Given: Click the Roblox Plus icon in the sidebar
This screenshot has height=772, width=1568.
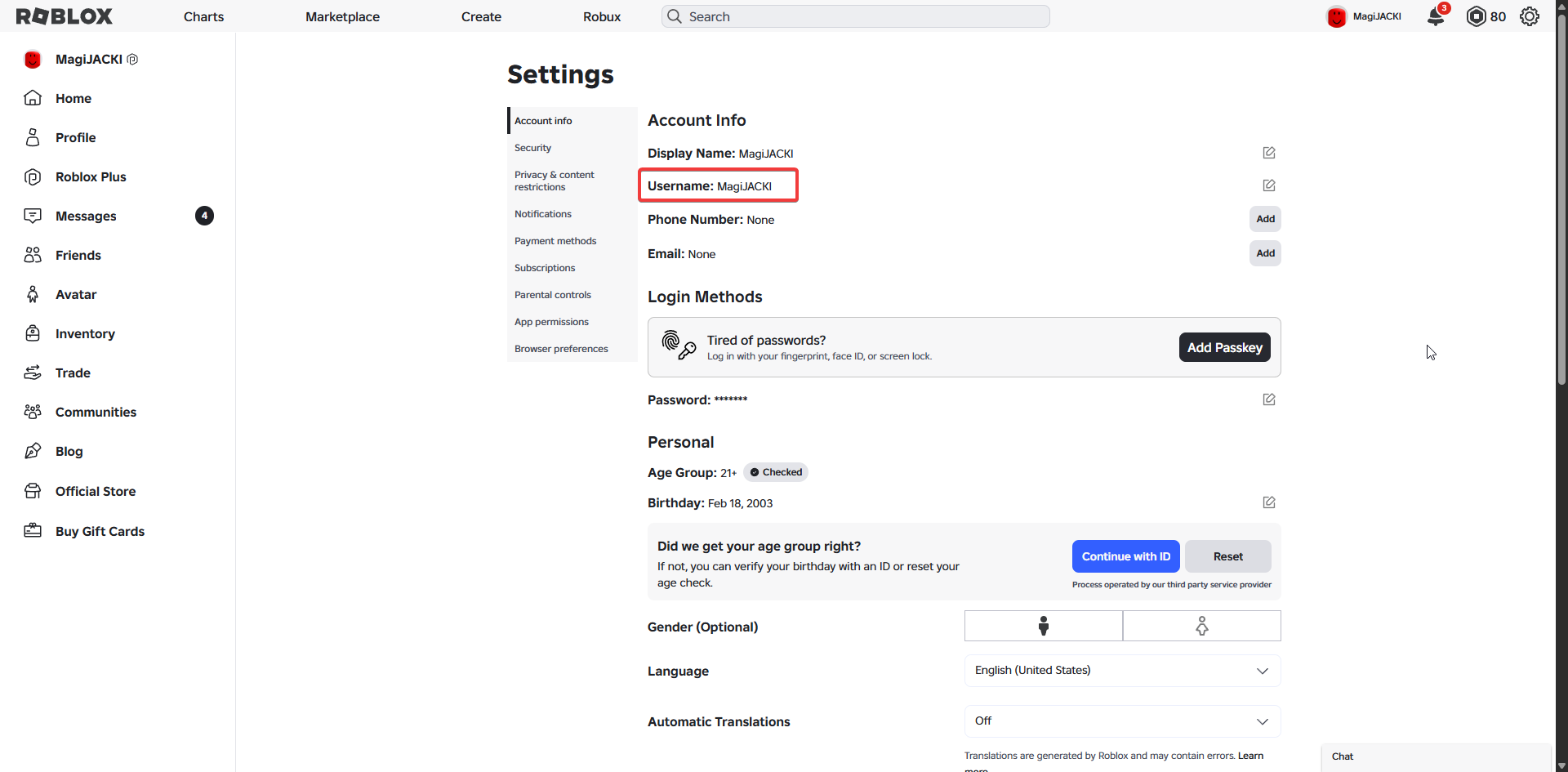Looking at the screenshot, I should click(x=33, y=176).
